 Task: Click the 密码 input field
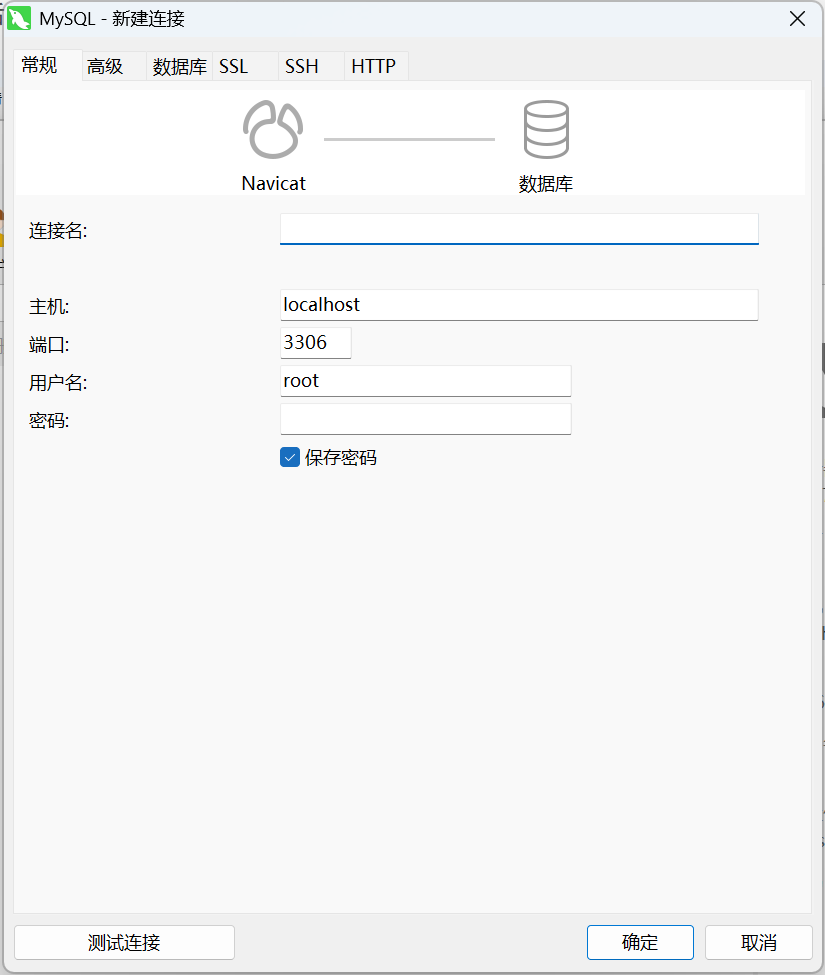[x=426, y=418]
